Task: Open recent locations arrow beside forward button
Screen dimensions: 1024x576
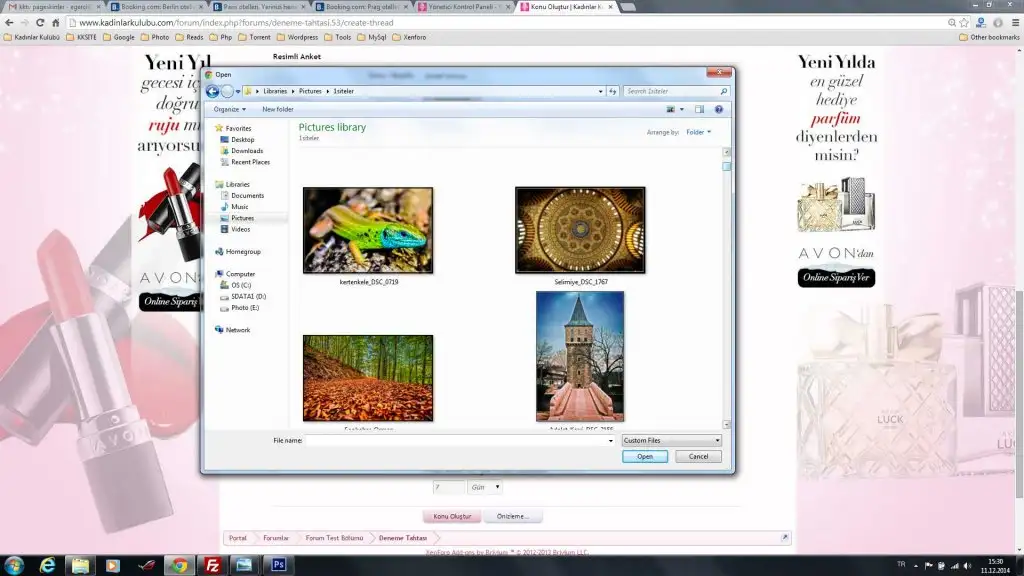Action: [x=238, y=91]
